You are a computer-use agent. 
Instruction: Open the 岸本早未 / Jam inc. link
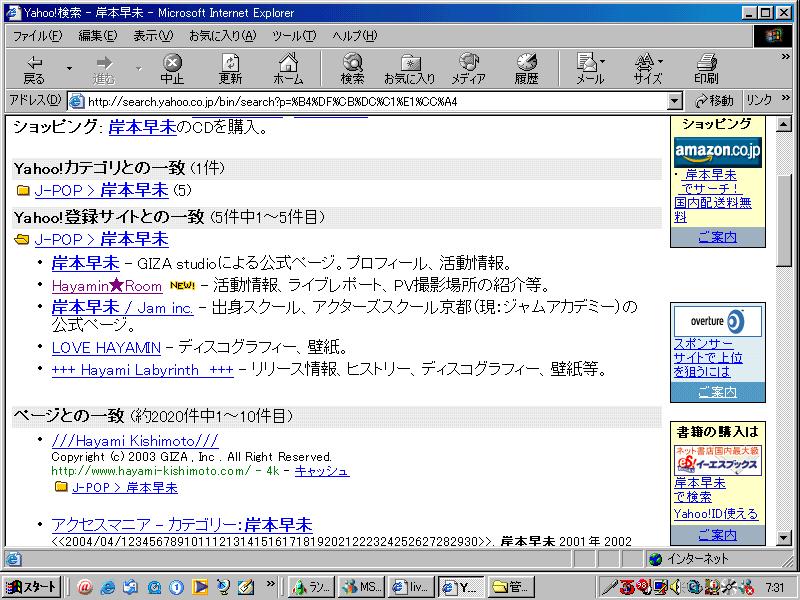pyautogui.click(x=122, y=308)
